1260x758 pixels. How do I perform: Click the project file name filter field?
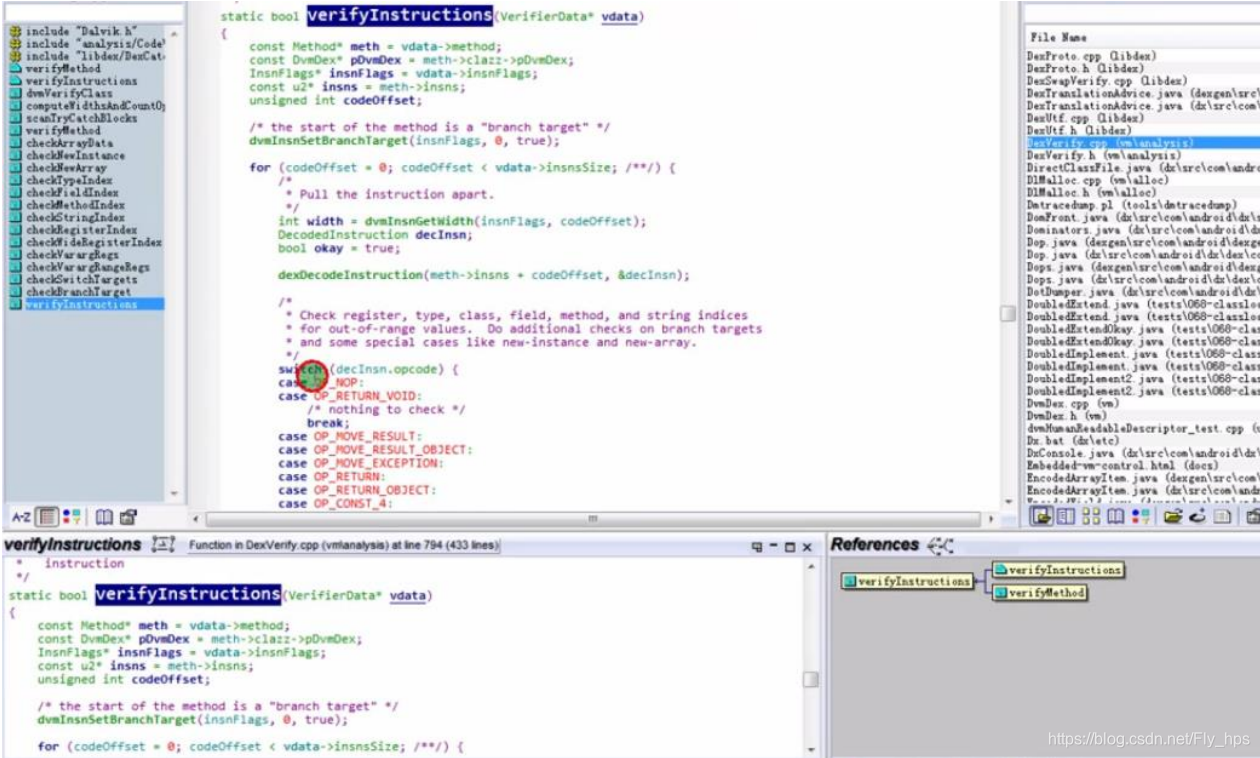pyautogui.click(x=1143, y=12)
